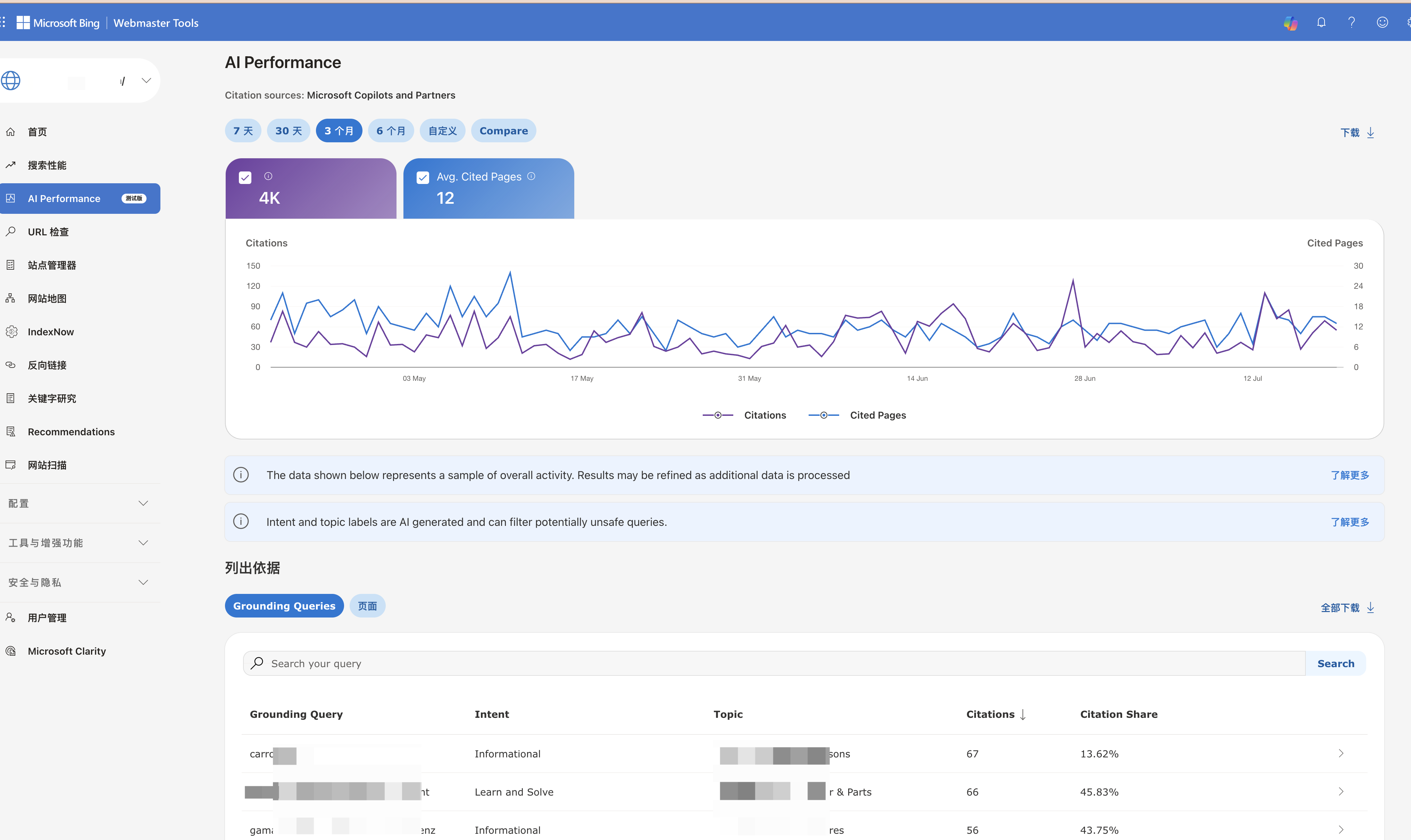Click the info icon next to Avg. Cited Pages
1411x840 pixels.
(x=531, y=176)
